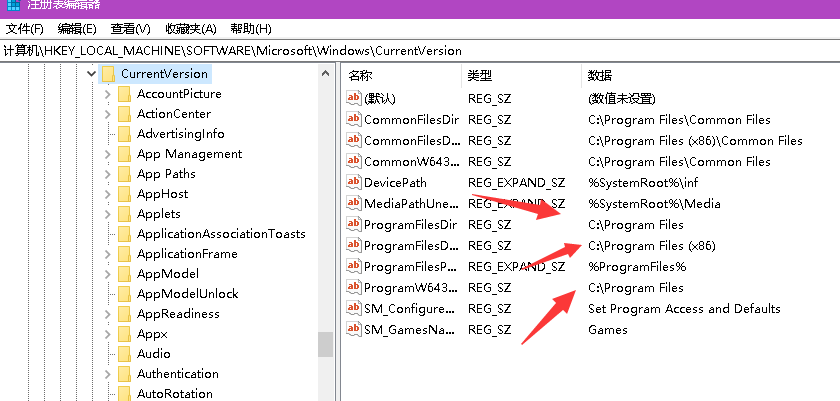The image size is (840, 401).
Task: Expand the AppModel registry key
Action: click(x=107, y=274)
